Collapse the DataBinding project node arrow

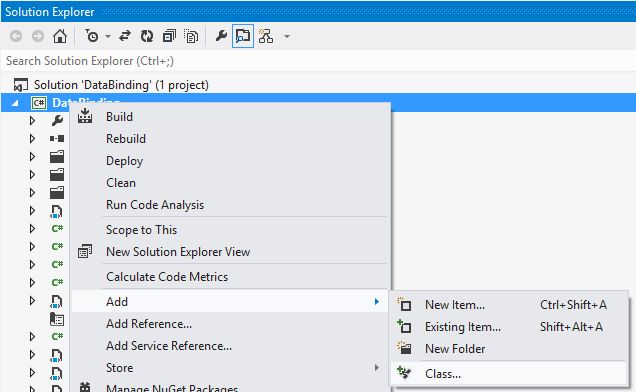coord(15,103)
